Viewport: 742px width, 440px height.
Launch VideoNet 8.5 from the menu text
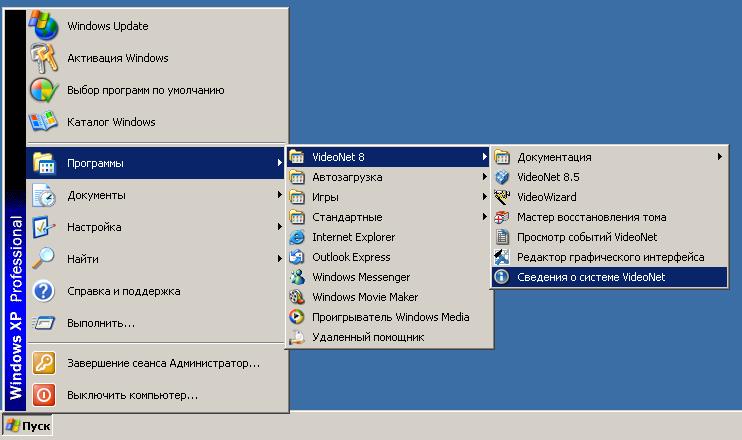tap(548, 177)
